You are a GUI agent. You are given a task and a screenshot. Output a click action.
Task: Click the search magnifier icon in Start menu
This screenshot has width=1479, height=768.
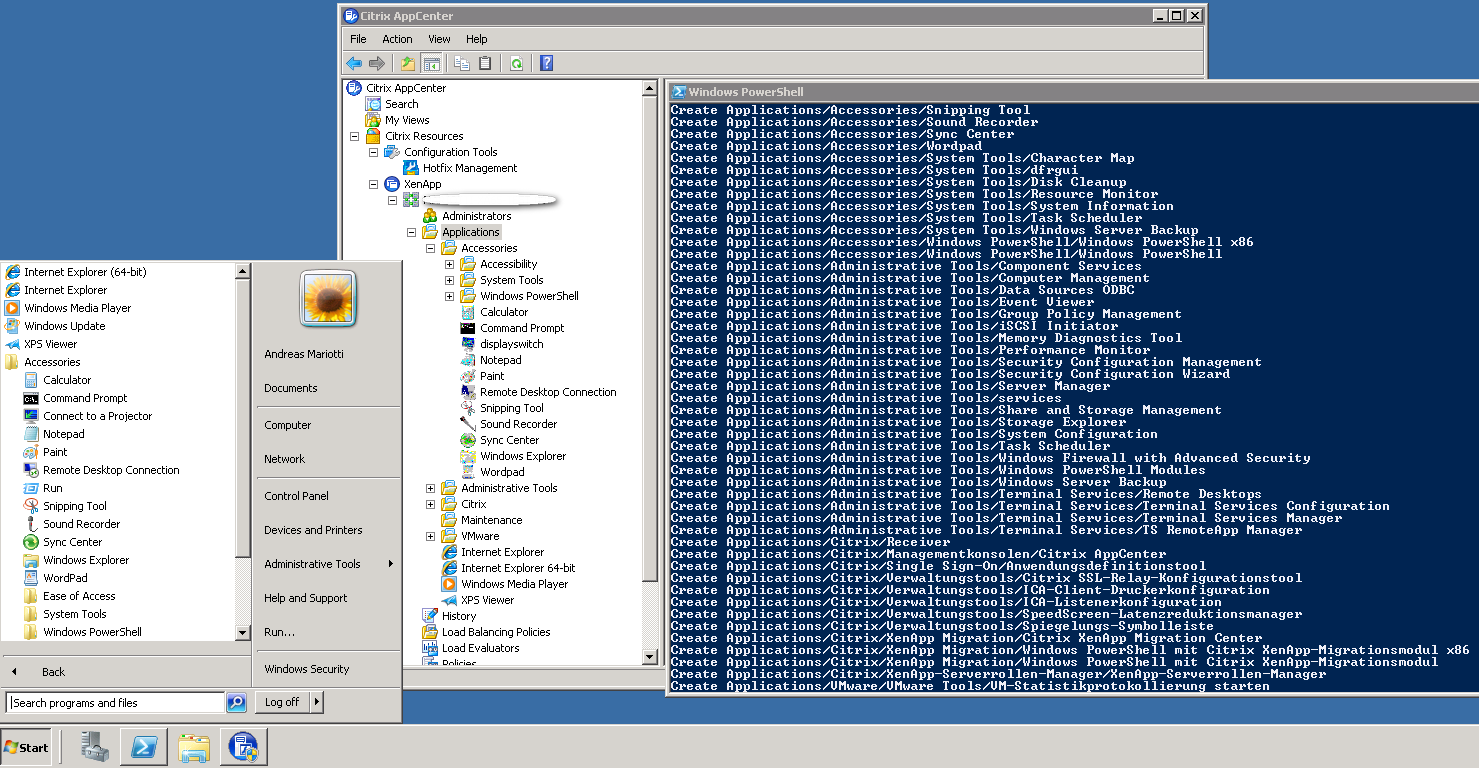coord(236,702)
